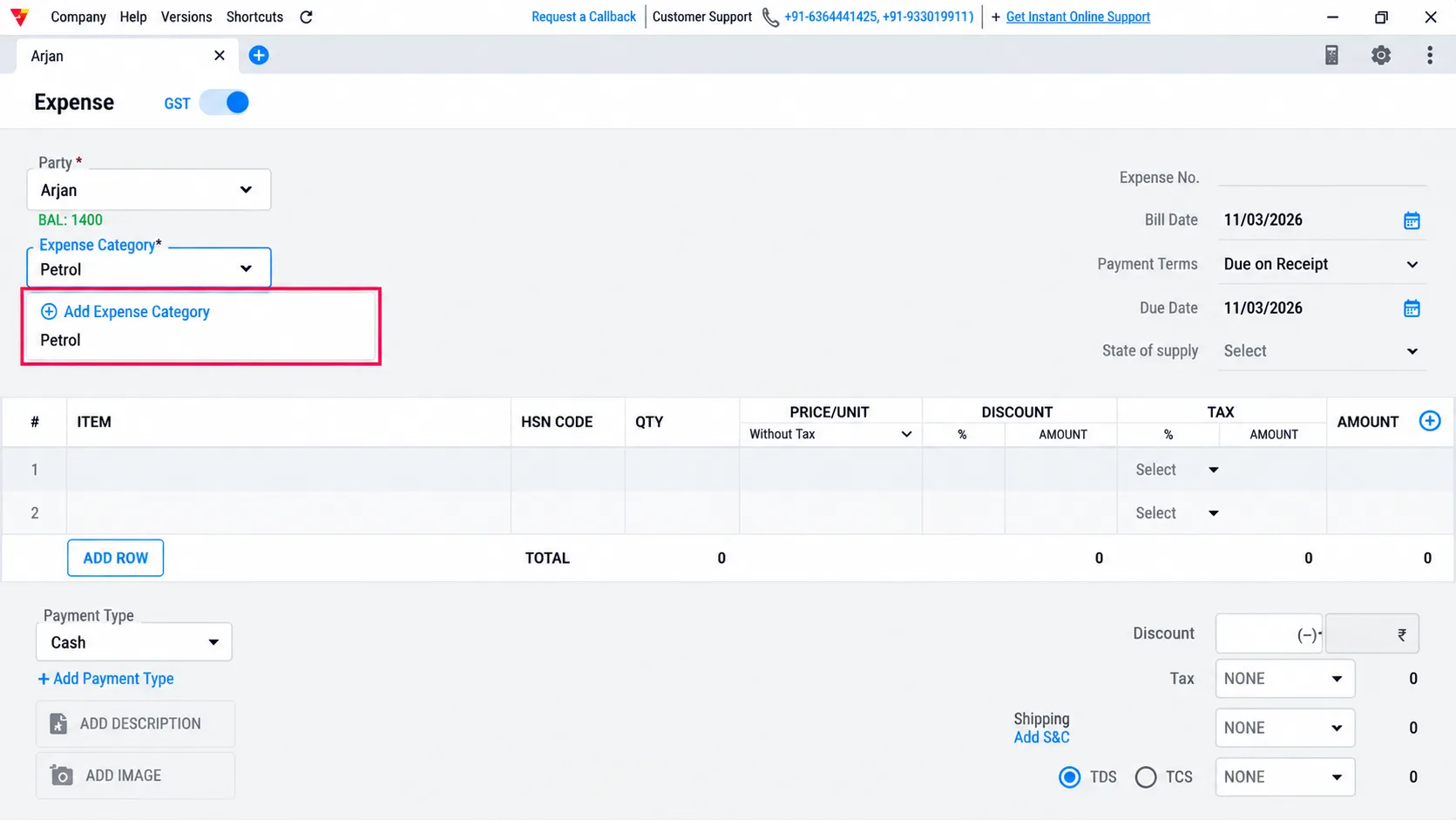Viewport: 1456px width, 820px height.
Task: Click the add column plus icon beside AMOUNT
Action: click(x=1430, y=422)
